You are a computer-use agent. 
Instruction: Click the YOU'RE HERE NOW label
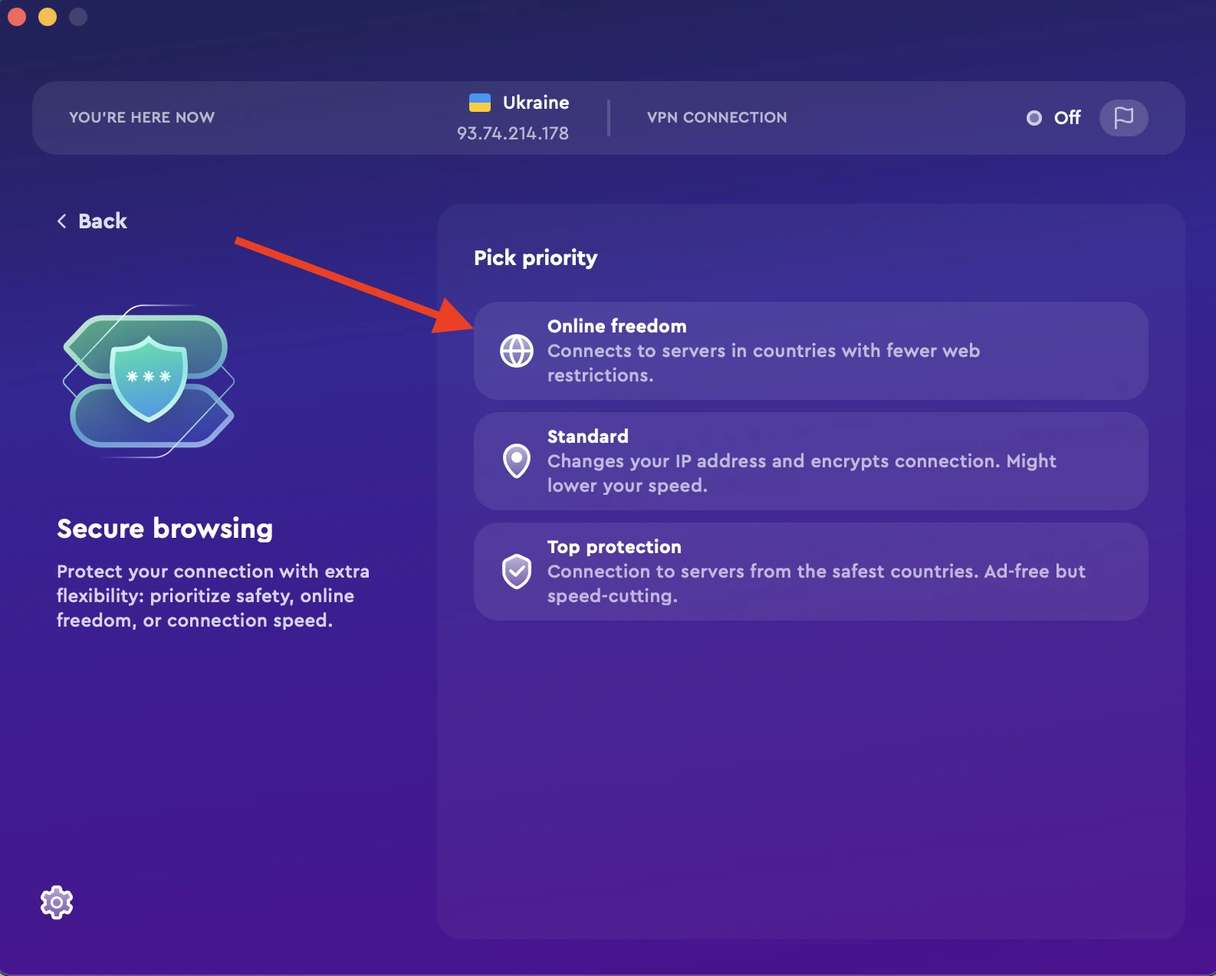coord(142,117)
